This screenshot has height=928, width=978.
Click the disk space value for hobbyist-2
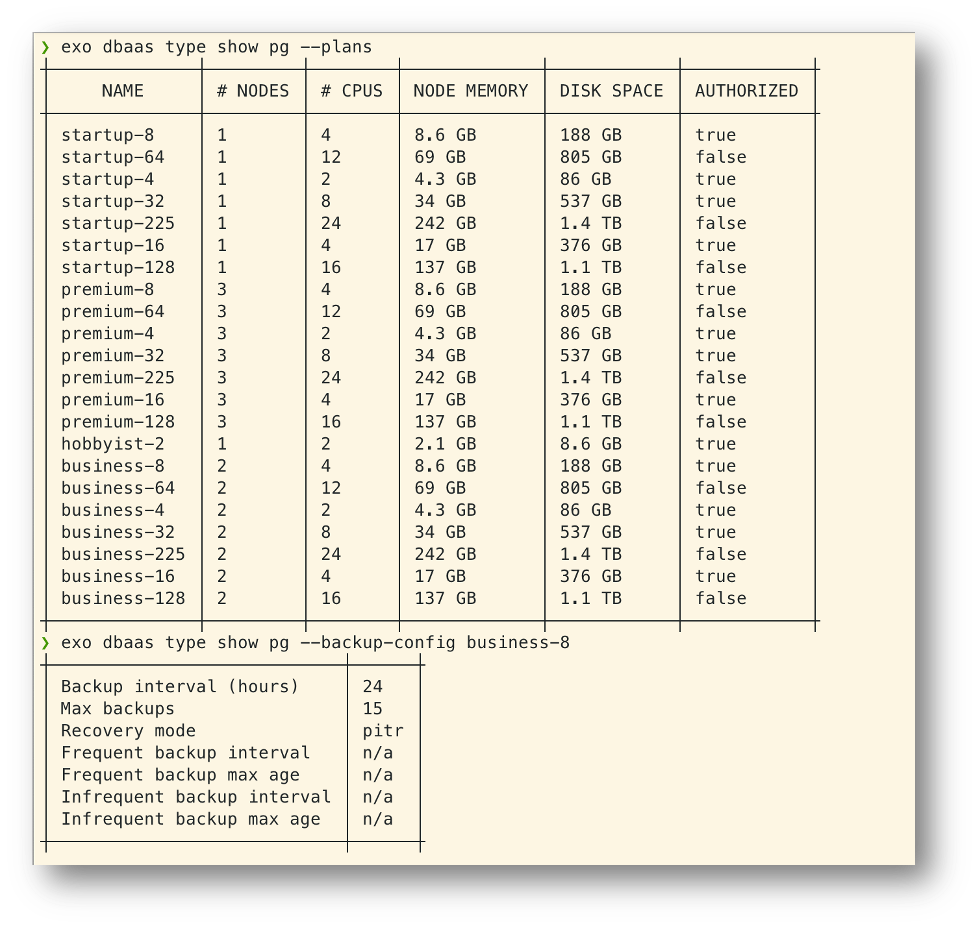pyautogui.click(x=590, y=444)
